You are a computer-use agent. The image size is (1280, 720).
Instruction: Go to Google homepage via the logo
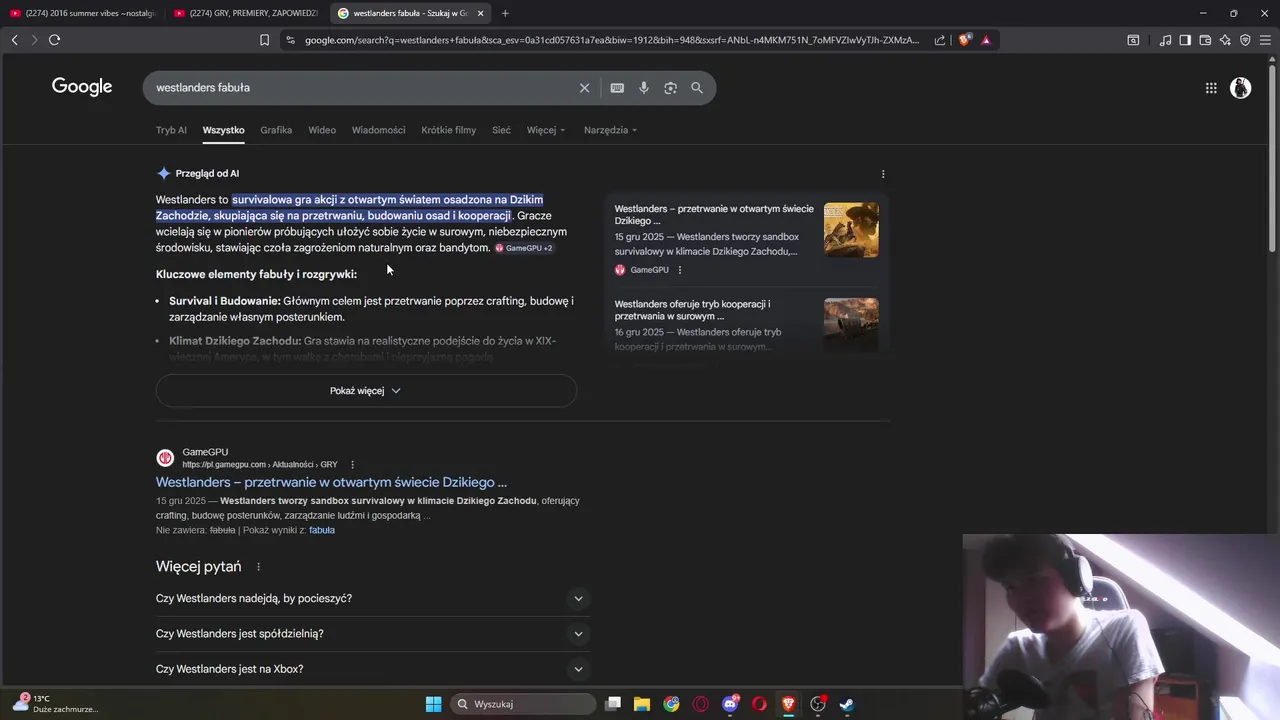coord(82,87)
